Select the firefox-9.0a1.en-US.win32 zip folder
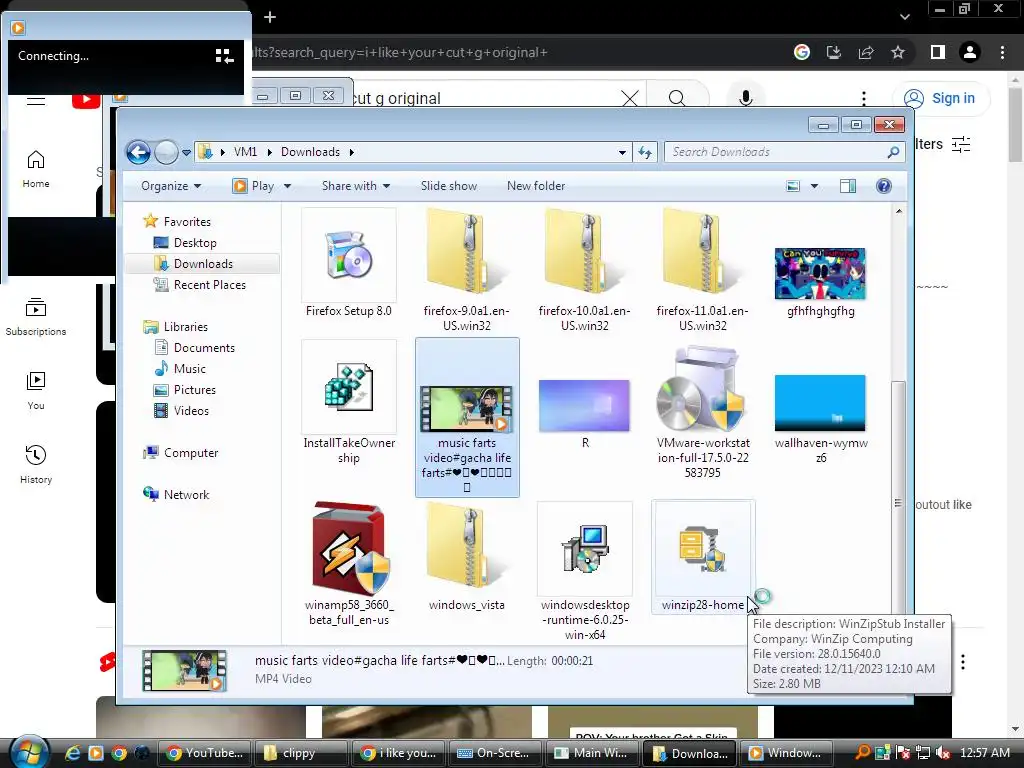 [x=466, y=269]
